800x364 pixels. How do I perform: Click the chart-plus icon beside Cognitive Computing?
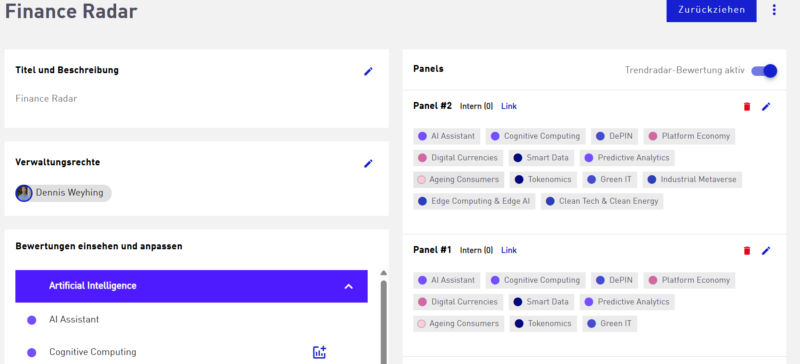tap(319, 352)
